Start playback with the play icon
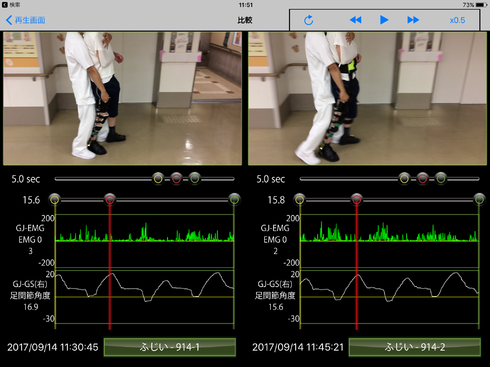This screenshot has height=367, width=490. (x=384, y=20)
